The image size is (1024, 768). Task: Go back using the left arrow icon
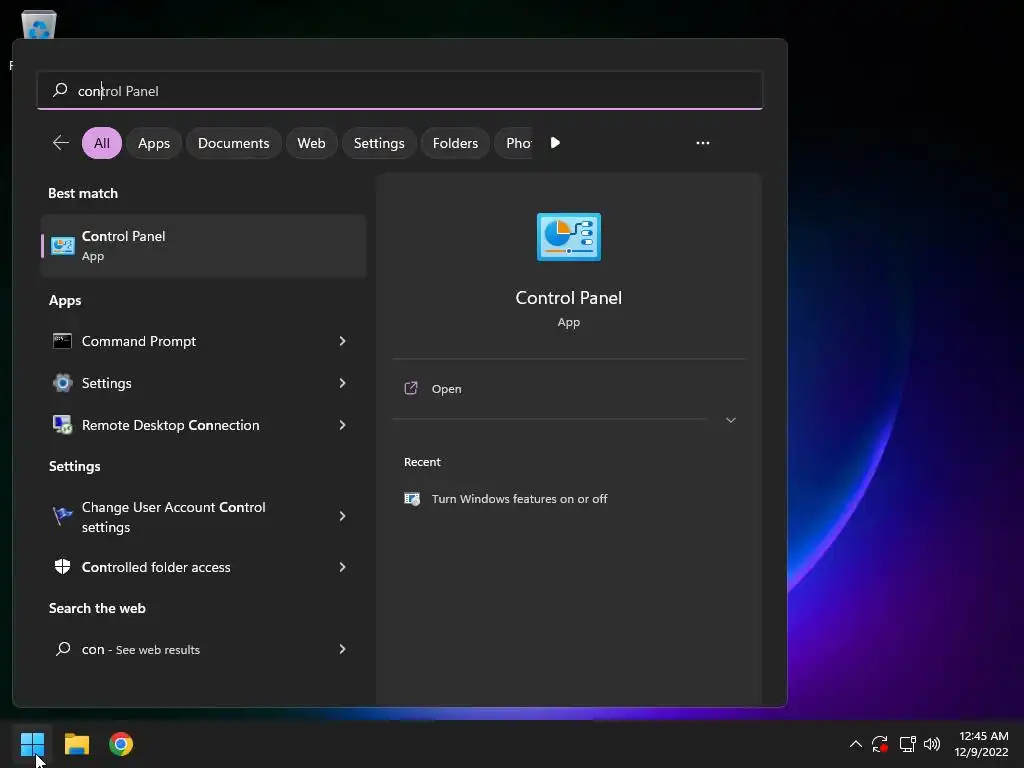(x=61, y=142)
